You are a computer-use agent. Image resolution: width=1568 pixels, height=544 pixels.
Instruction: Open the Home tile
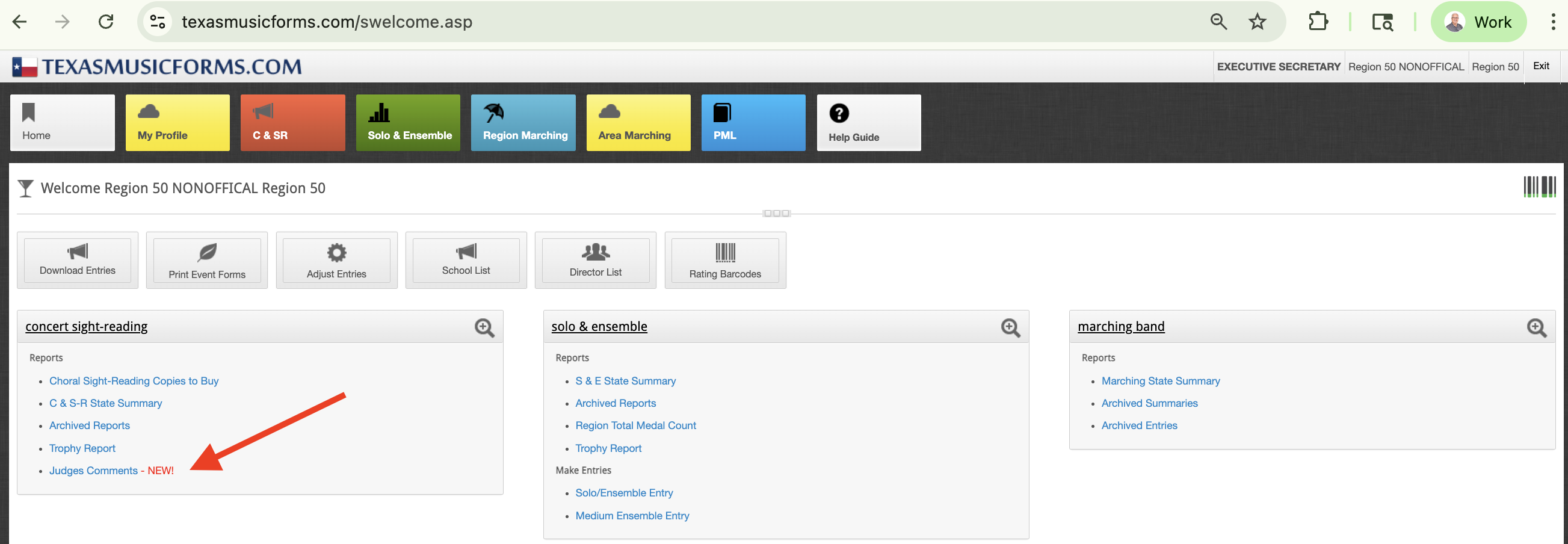[62, 122]
